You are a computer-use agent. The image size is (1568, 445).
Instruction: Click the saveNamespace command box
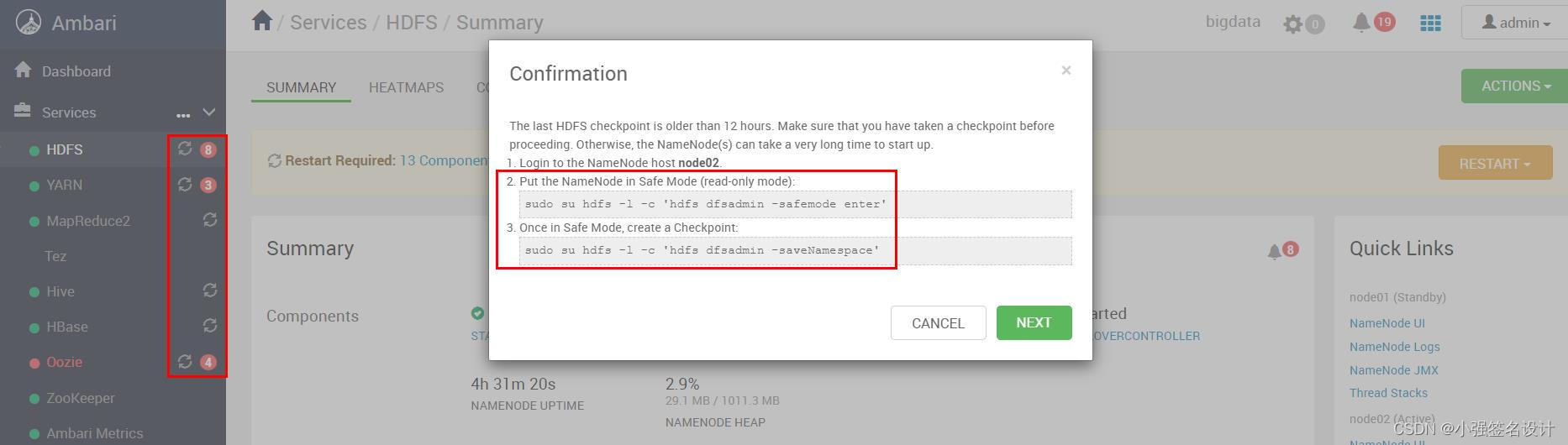[795, 250]
